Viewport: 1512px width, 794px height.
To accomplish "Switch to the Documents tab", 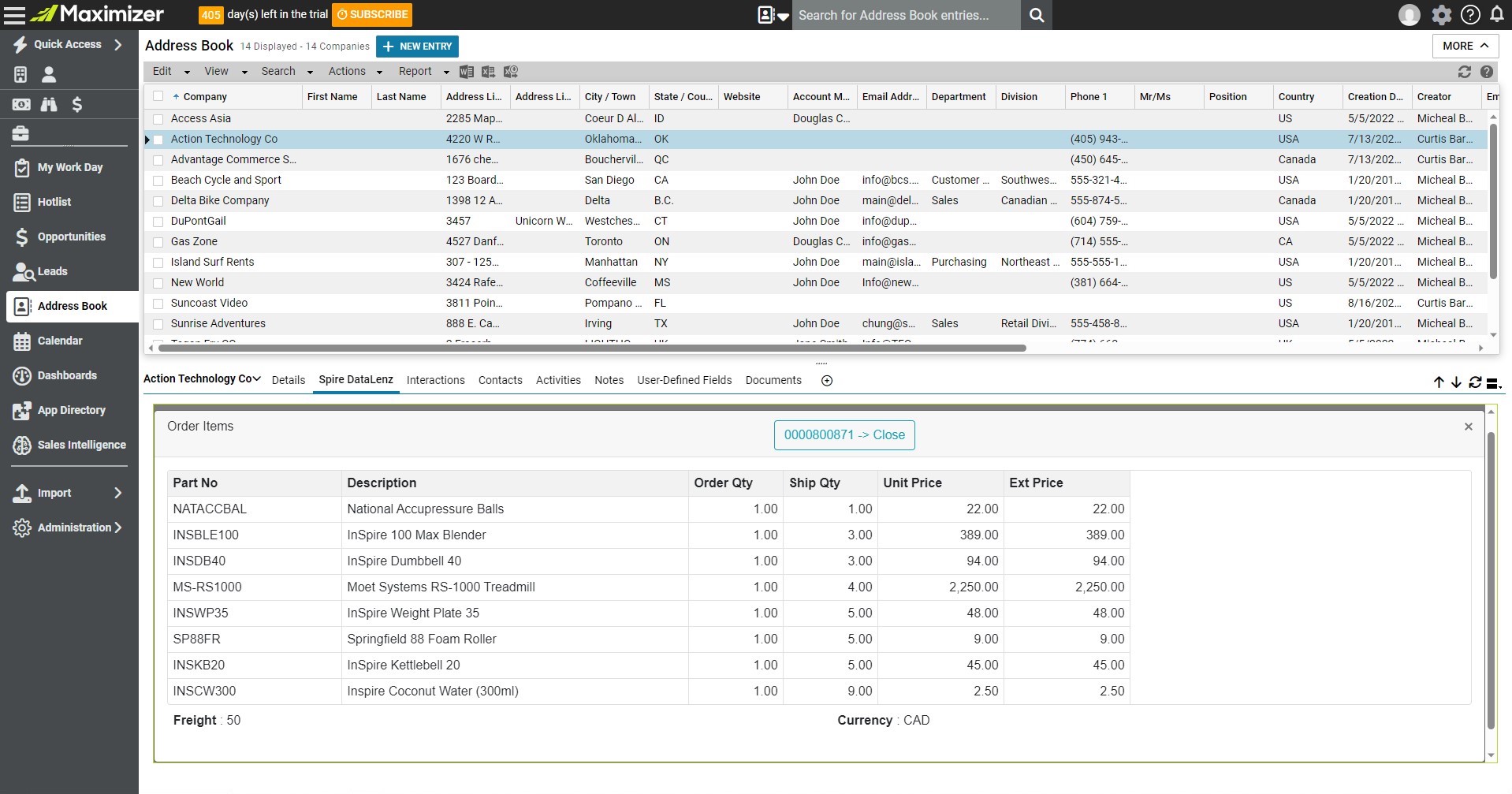I will click(773, 380).
